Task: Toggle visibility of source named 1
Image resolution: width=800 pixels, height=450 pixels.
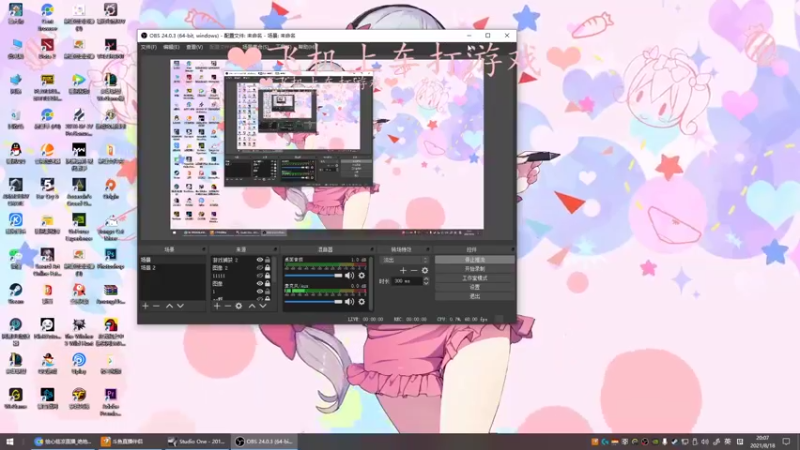Action: [260, 291]
